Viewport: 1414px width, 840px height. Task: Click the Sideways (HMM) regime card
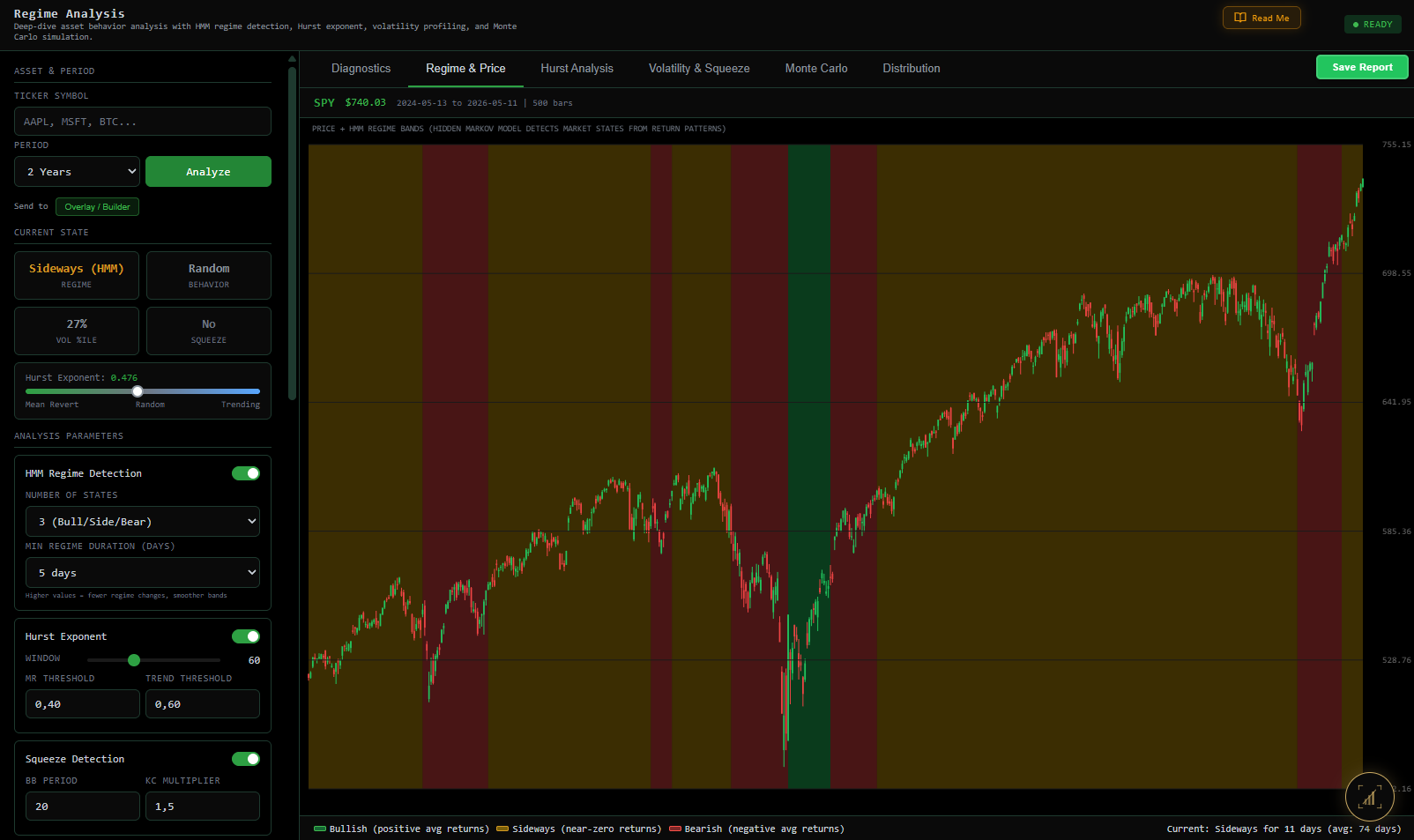click(77, 276)
